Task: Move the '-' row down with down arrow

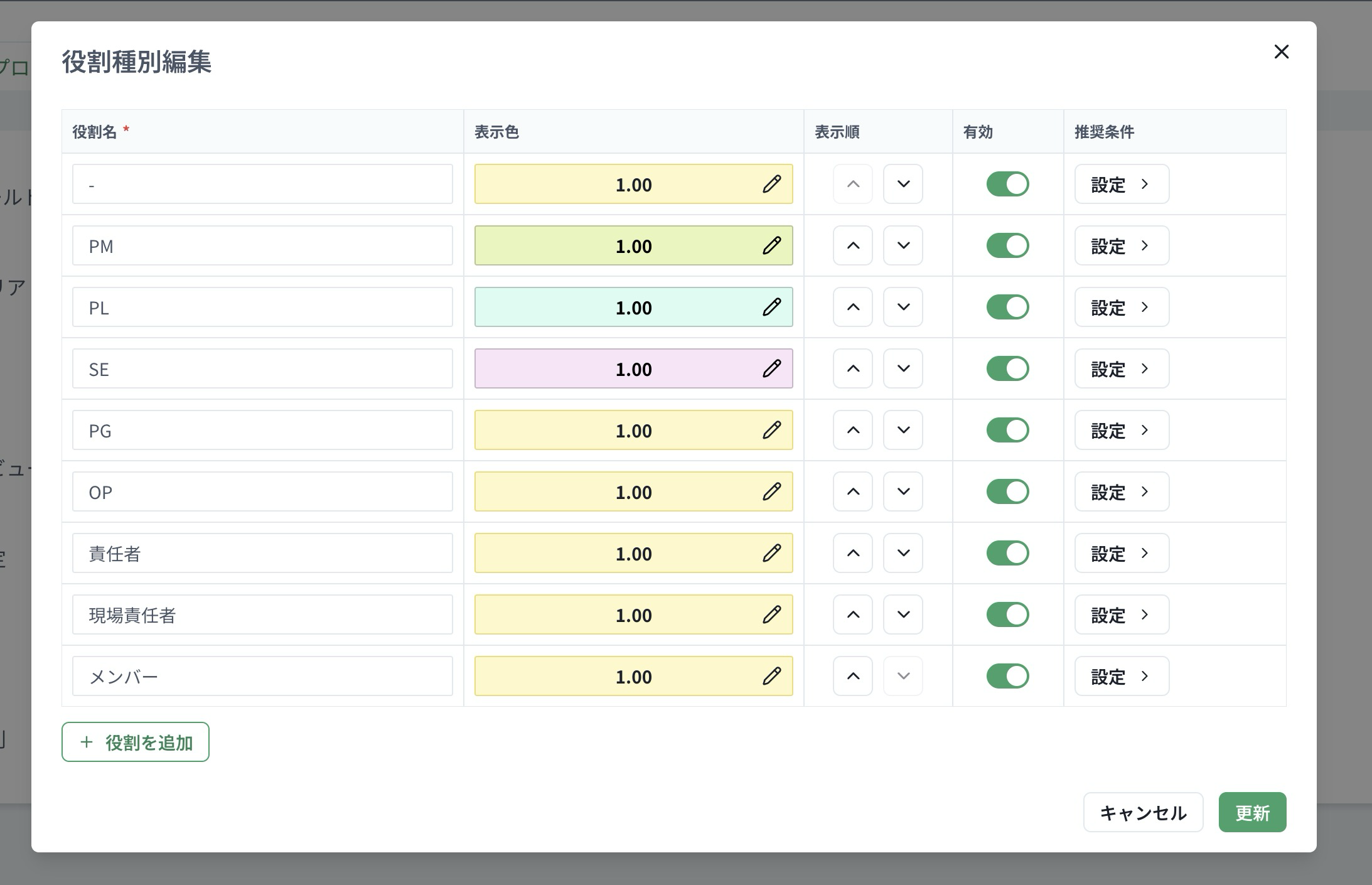Action: click(x=903, y=184)
